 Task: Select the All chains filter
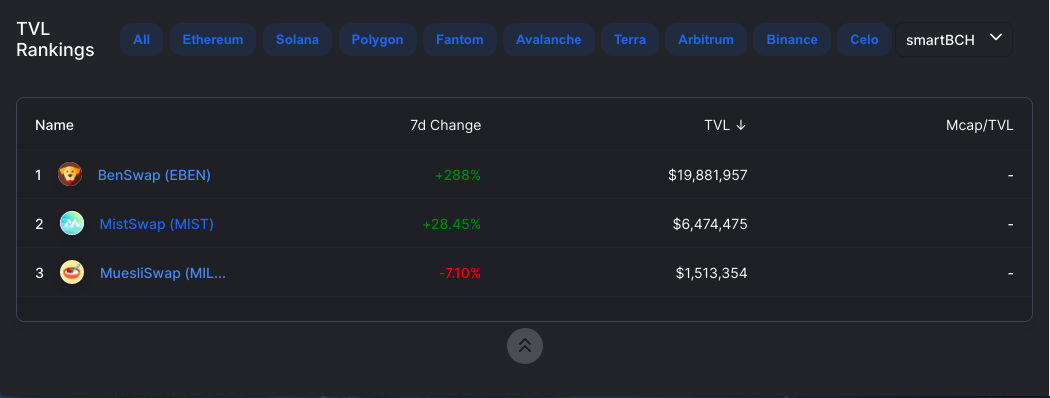tap(141, 40)
